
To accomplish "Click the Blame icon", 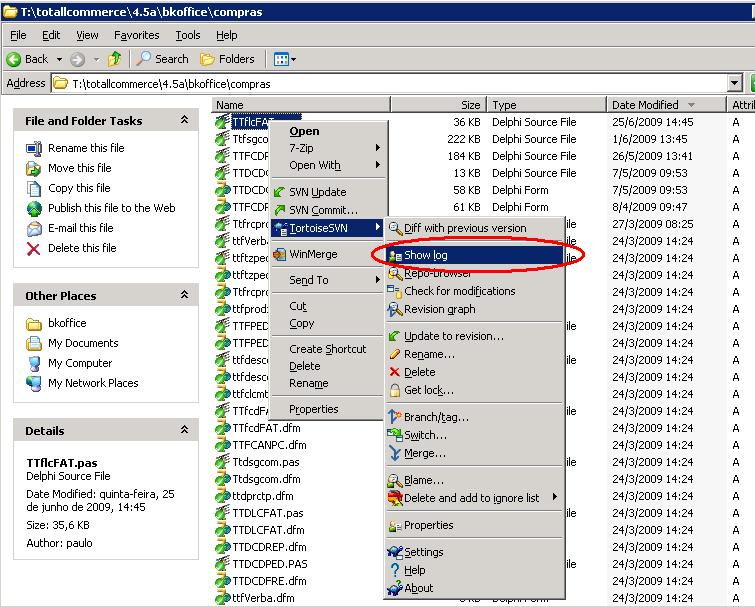I will click(x=395, y=480).
